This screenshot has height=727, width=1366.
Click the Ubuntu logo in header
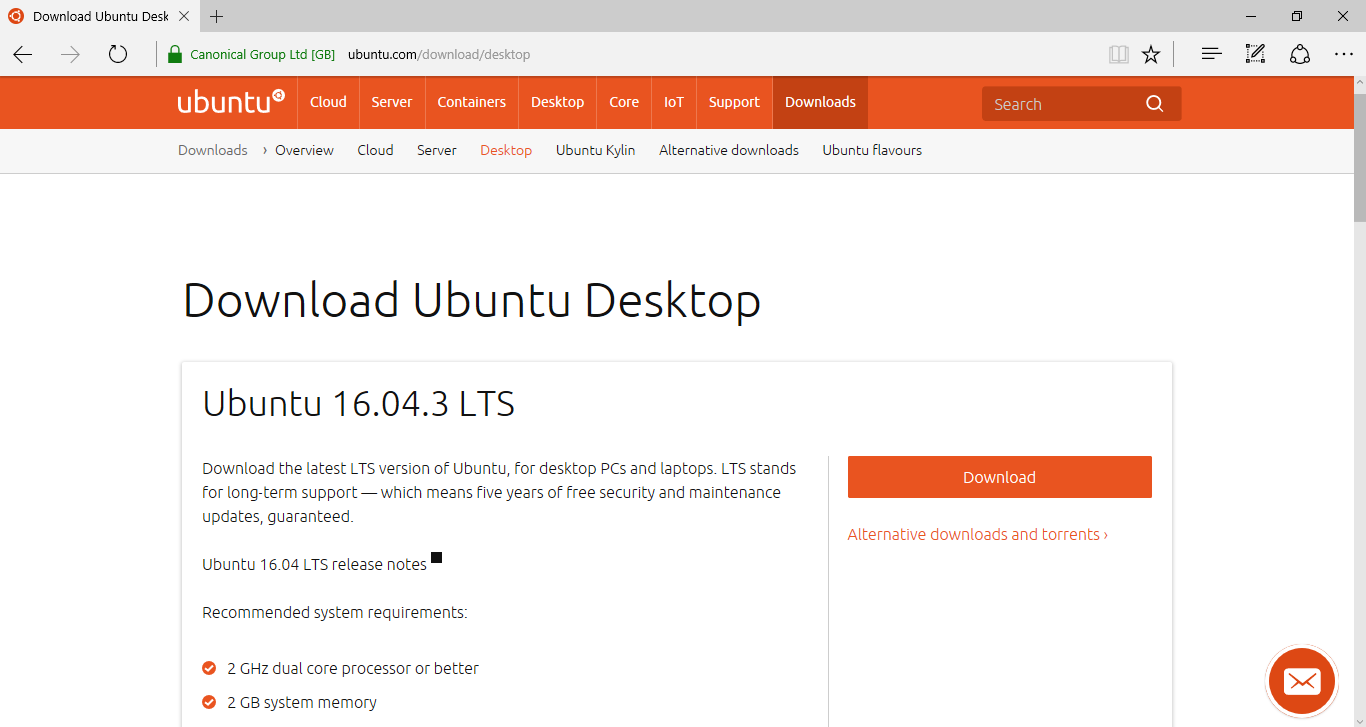tap(231, 102)
